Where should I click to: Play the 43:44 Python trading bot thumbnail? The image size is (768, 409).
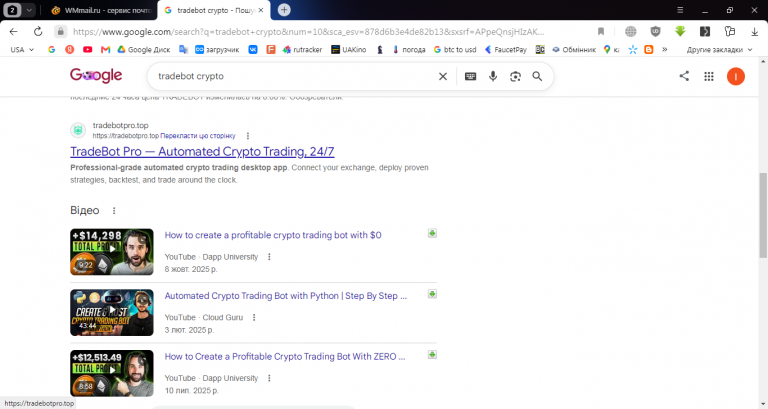112,313
